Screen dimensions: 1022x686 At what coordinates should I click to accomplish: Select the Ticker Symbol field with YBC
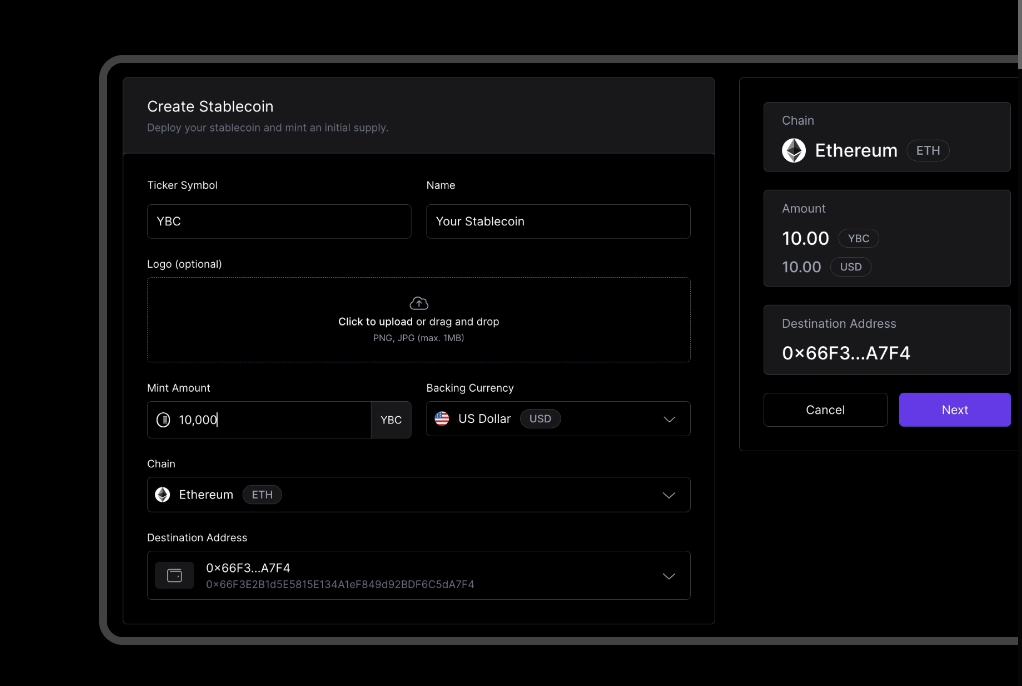279,221
